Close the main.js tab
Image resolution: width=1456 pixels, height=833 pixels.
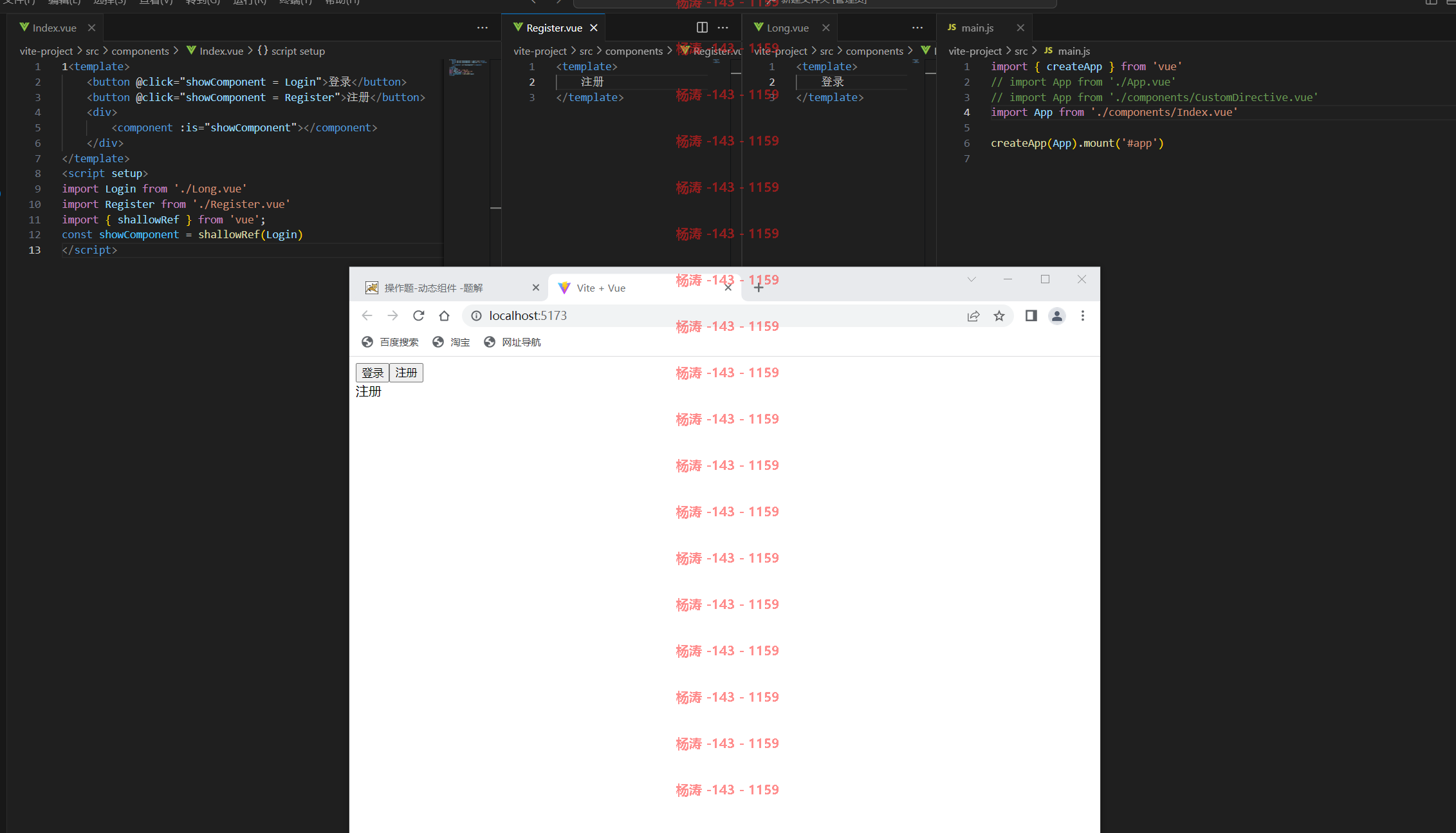[1020, 28]
